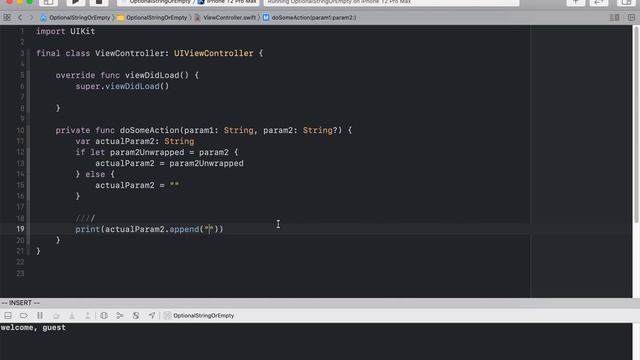Viewport: 640px width, 360px height.
Task: Click the editor vertical scrollbar
Action: (636, 124)
